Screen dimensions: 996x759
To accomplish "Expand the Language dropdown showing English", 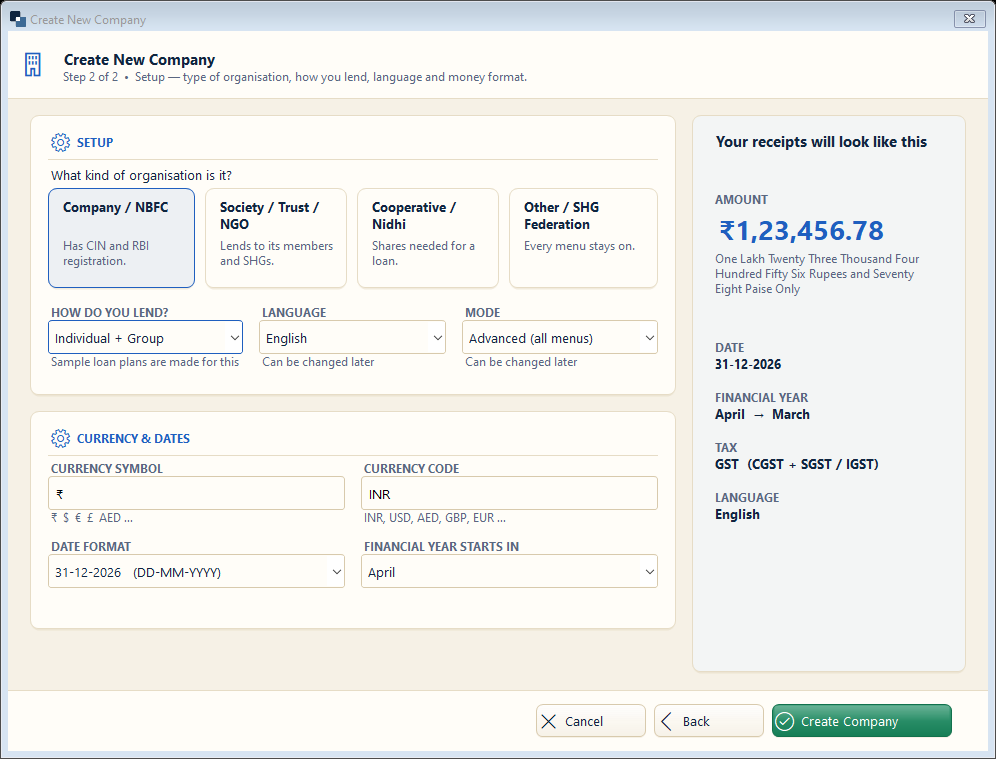I will [x=353, y=337].
